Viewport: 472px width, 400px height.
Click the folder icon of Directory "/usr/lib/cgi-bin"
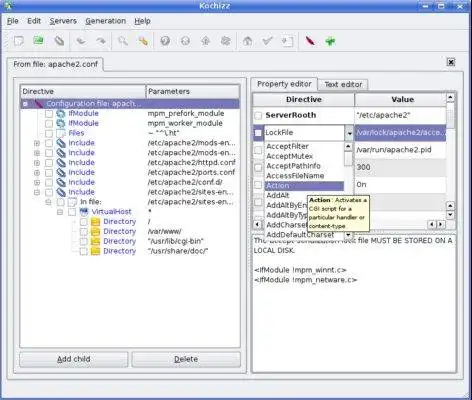[95, 241]
